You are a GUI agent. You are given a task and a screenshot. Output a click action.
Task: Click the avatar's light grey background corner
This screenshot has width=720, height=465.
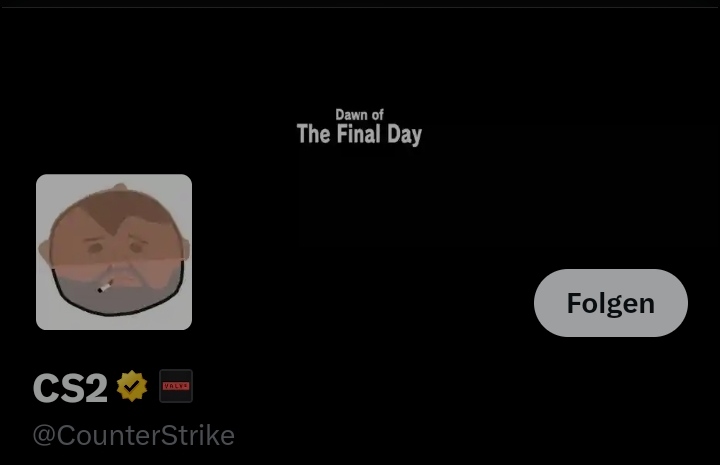click(46, 184)
